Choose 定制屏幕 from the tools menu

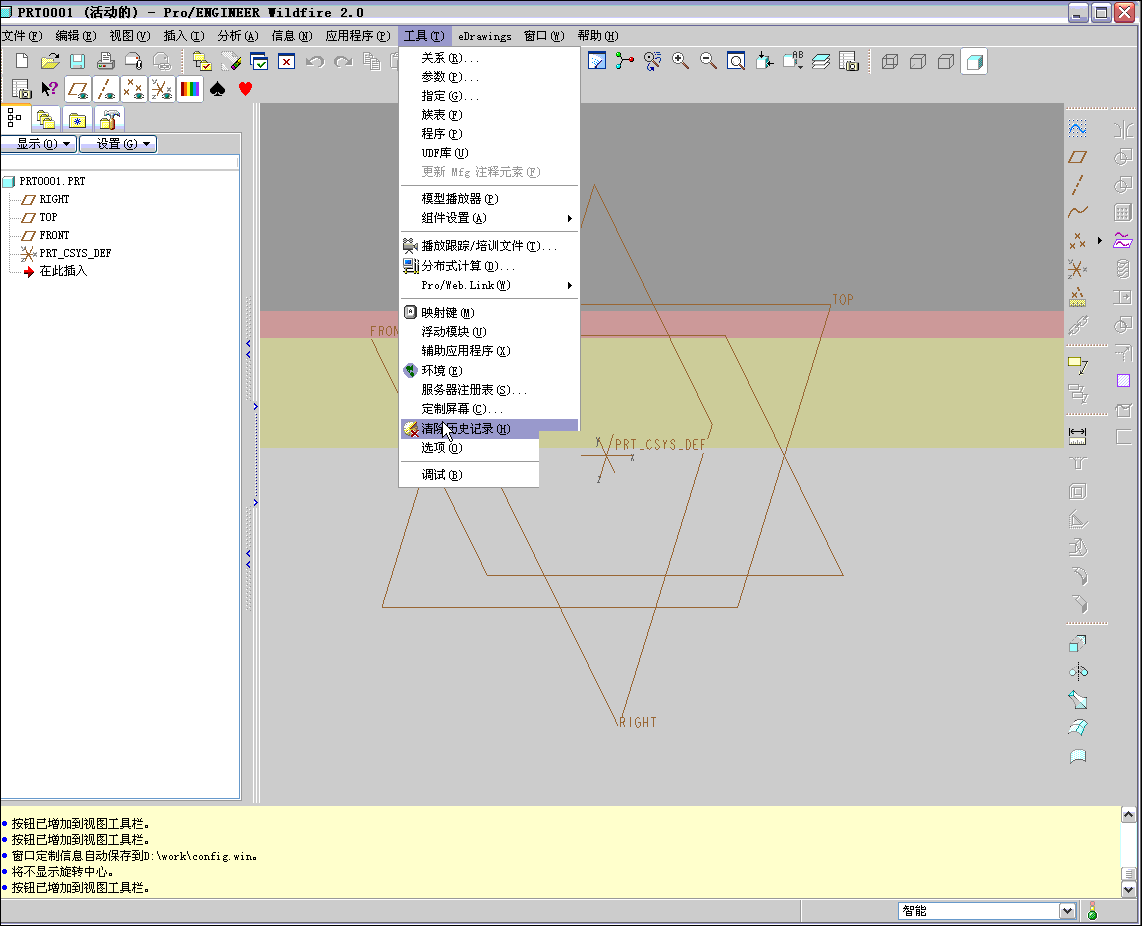(489, 409)
